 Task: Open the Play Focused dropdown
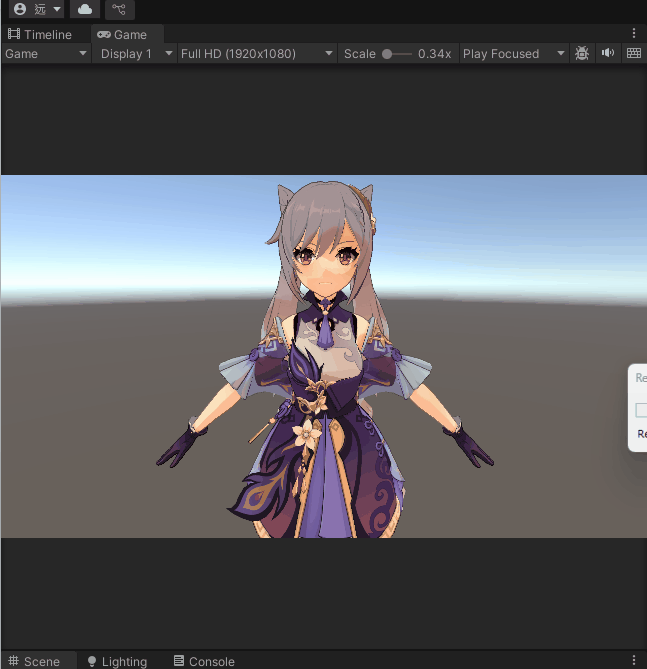tap(514, 54)
